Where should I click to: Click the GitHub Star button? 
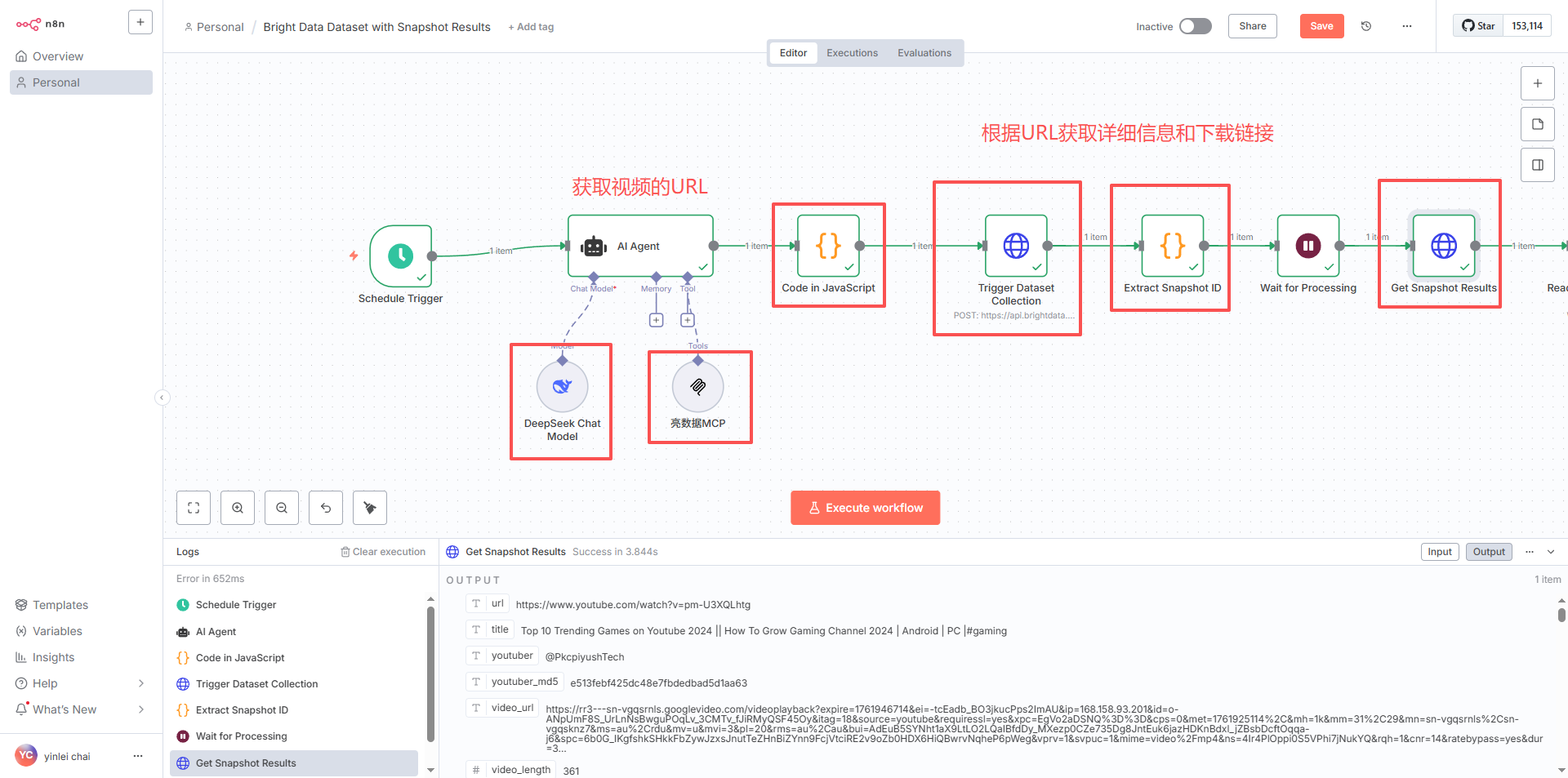click(x=1478, y=26)
